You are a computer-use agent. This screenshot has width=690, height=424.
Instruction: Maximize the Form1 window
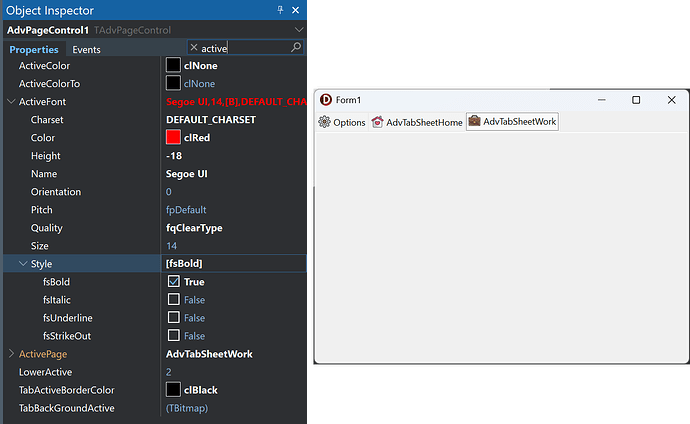click(636, 100)
